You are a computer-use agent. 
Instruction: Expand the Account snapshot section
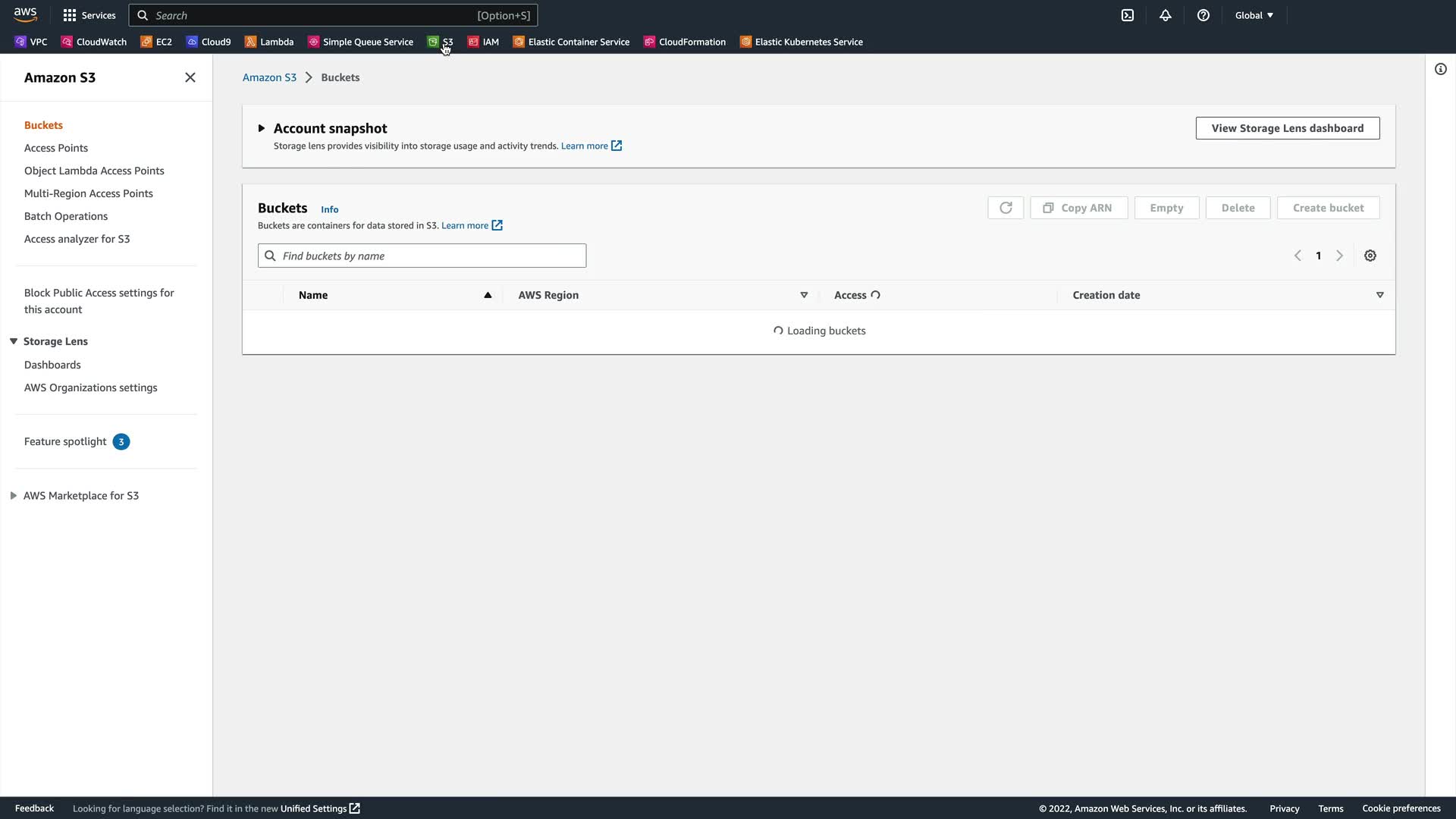(x=262, y=128)
